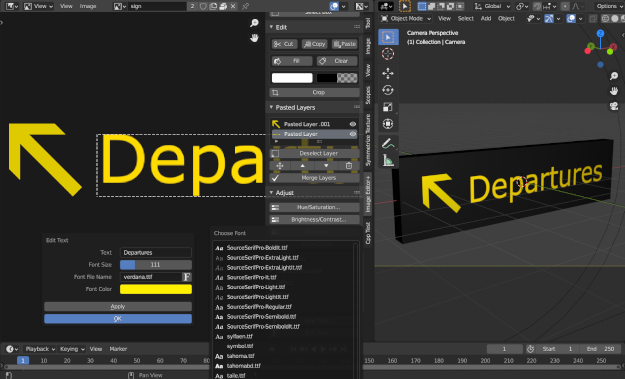Activate the Move tool in viewport toolbar
The height and width of the screenshot is (379, 625).
tap(388, 73)
